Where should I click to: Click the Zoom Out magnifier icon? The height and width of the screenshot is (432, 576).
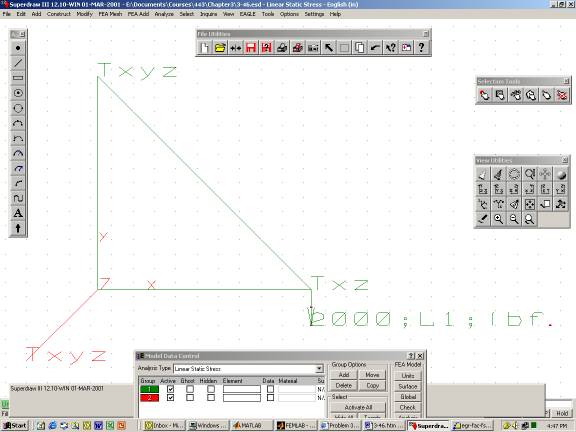pyautogui.click(x=514, y=219)
